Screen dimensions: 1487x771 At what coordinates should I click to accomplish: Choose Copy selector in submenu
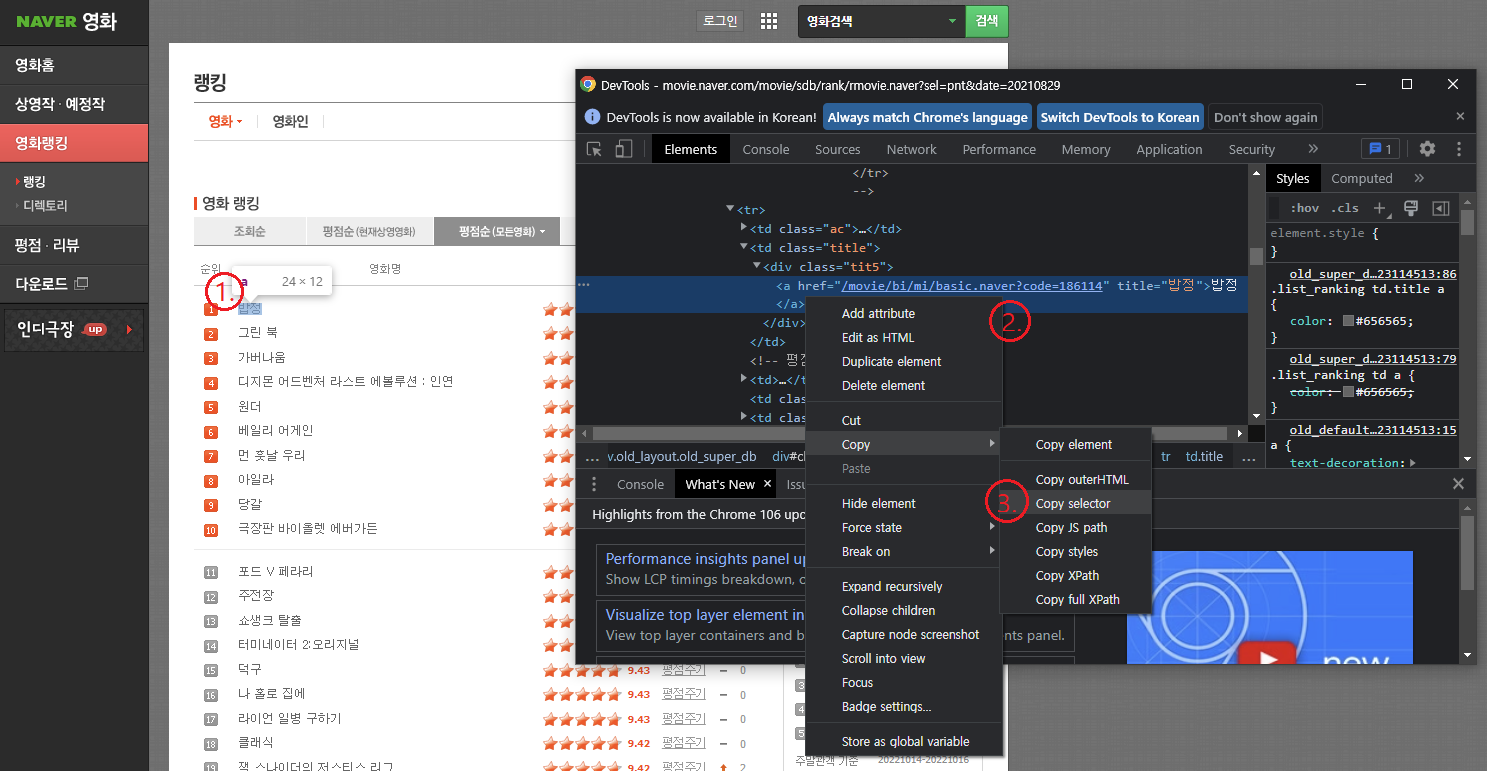(x=1076, y=504)
